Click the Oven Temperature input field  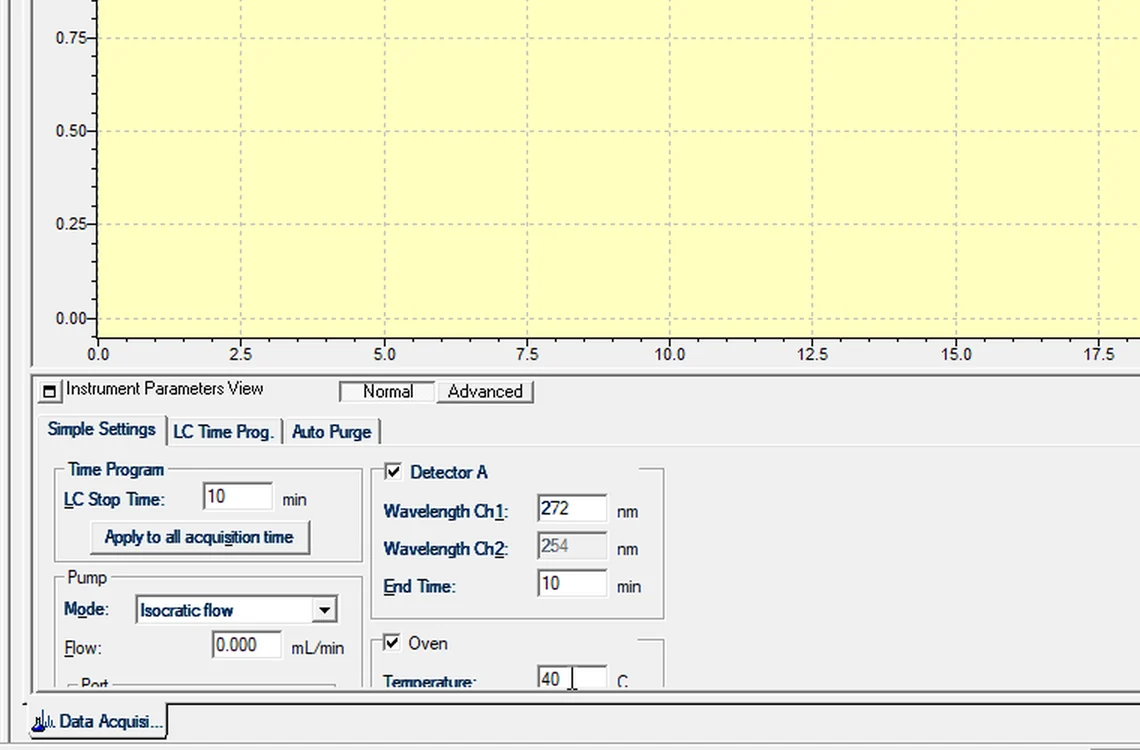point(572,677)
